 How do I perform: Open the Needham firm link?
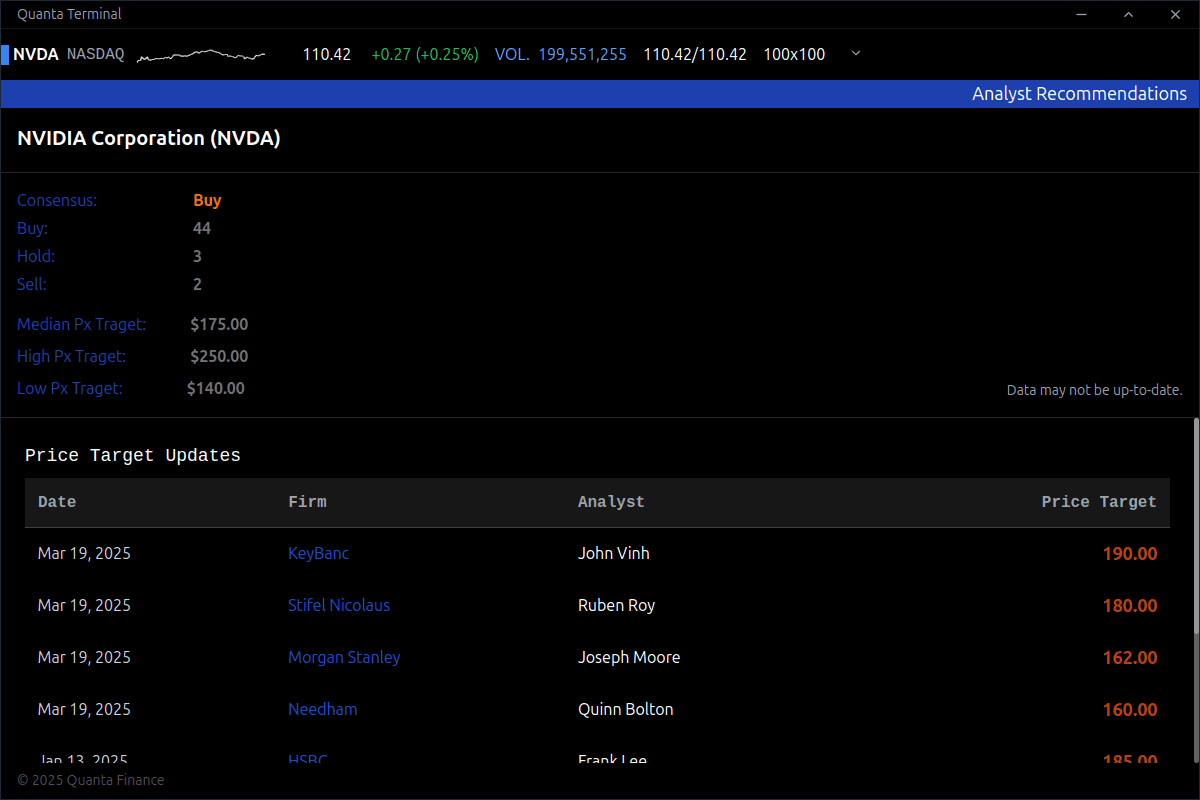[x=322, y=709]
